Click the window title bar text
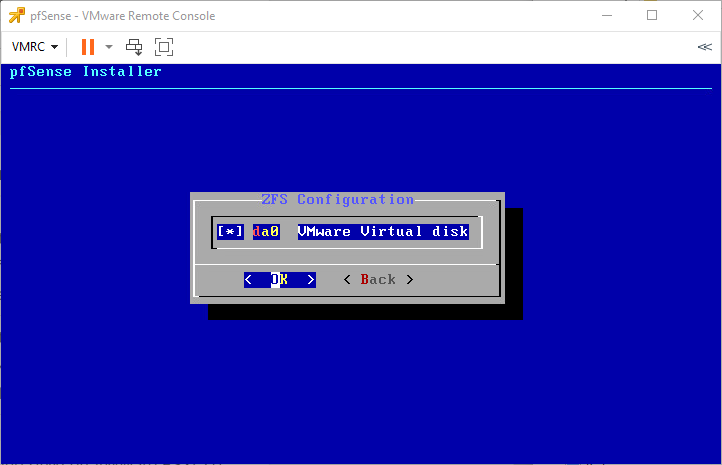 (124, 16)
